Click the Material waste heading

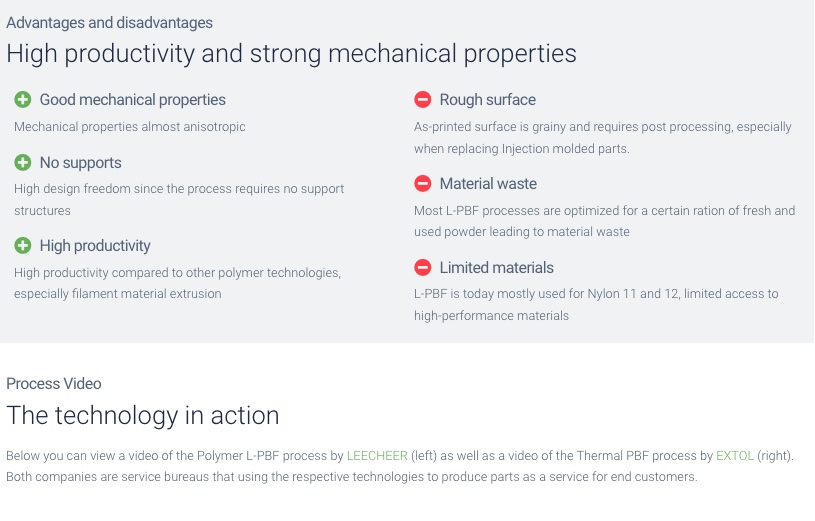[488, 183]
